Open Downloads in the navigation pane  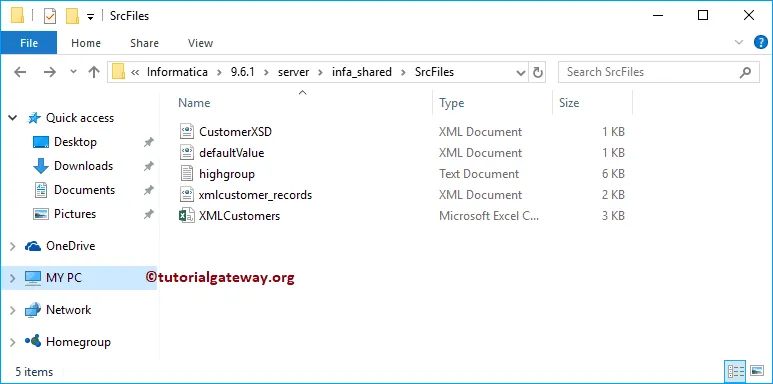83,166
